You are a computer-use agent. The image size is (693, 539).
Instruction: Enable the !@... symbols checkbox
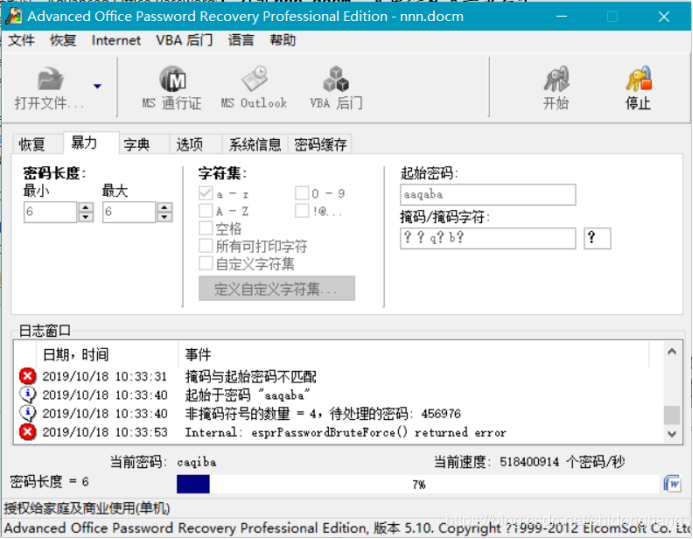[x=302, y=211]
